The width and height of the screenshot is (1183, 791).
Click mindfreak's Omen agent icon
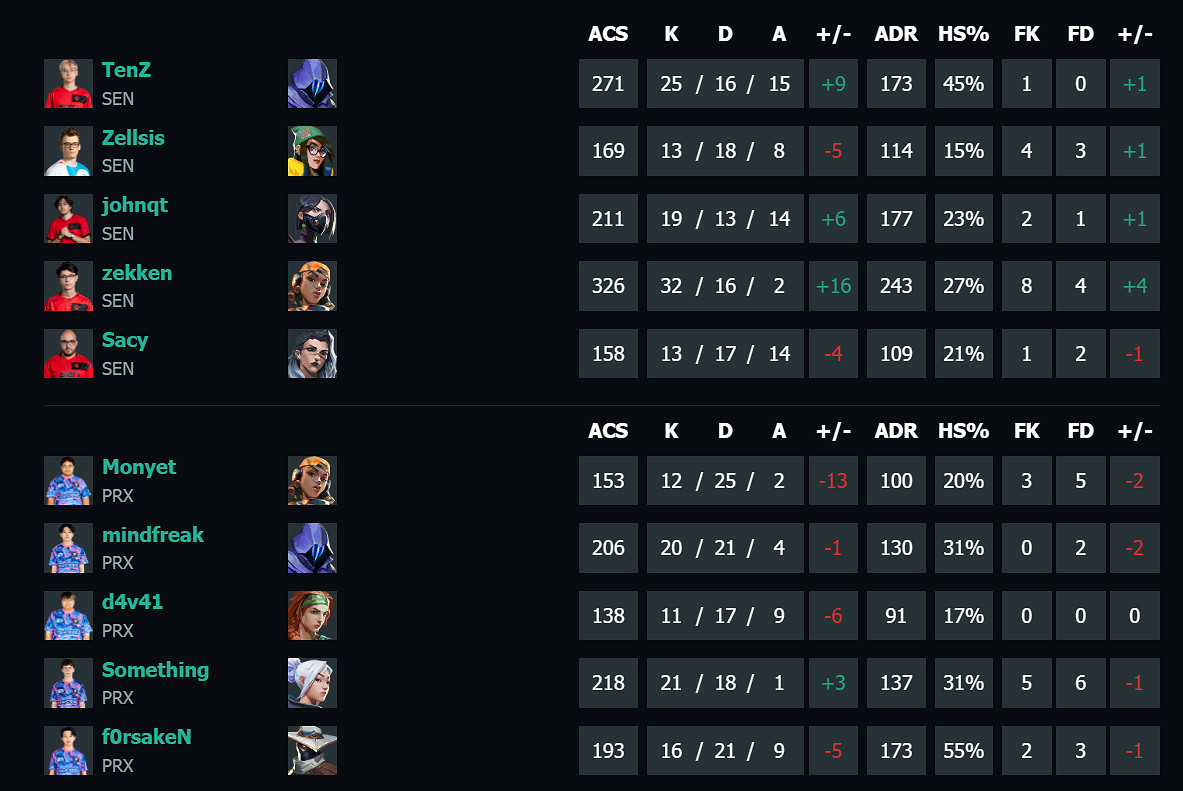[312, 548]
